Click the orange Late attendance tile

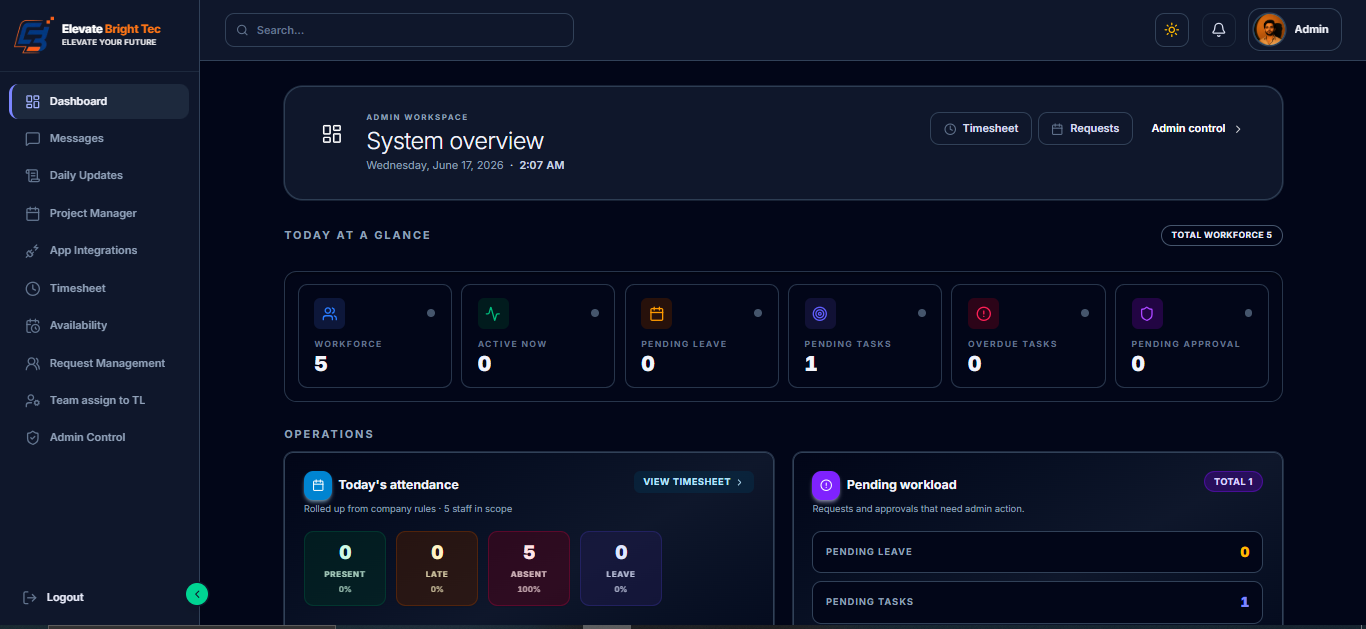[x=437, y=568]
